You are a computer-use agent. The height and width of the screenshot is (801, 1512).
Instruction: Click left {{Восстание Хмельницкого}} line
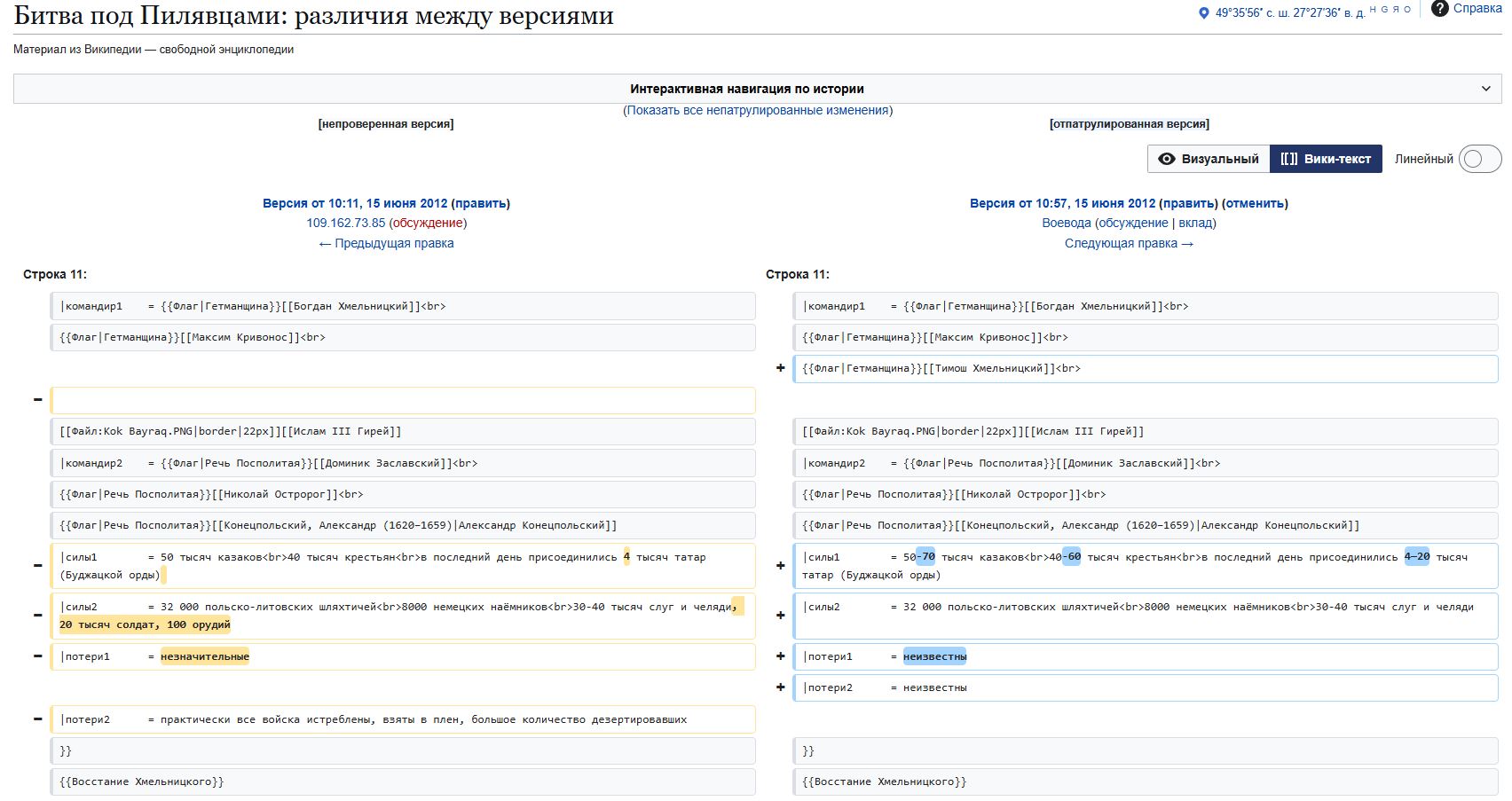pyautogui.click(x=403, y=781)
